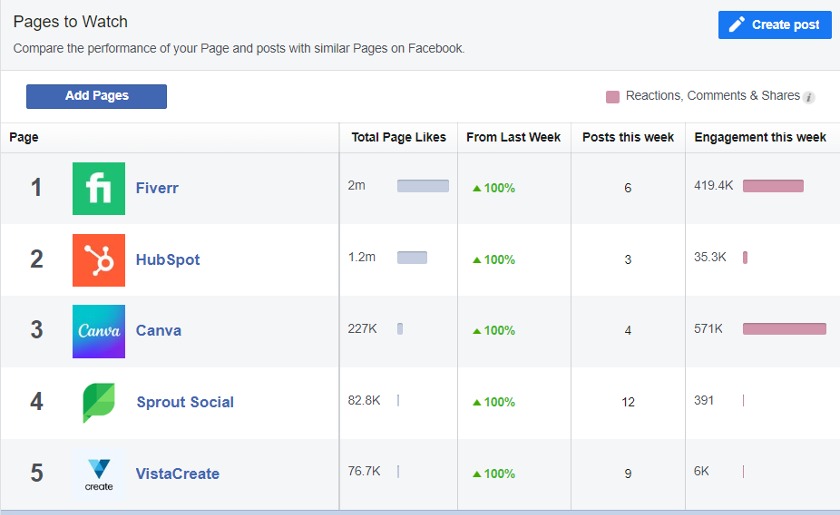Click VistaCreate's 76.7K likes value
The image size is (840, 515).
click(364, 471)
